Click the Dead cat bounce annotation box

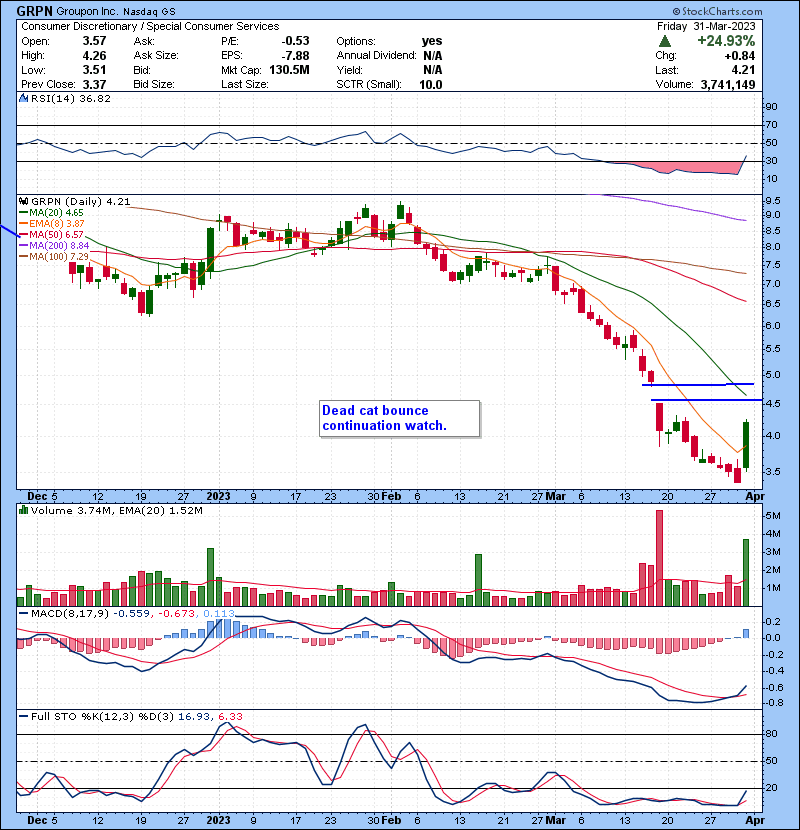(x=398, y=418)
